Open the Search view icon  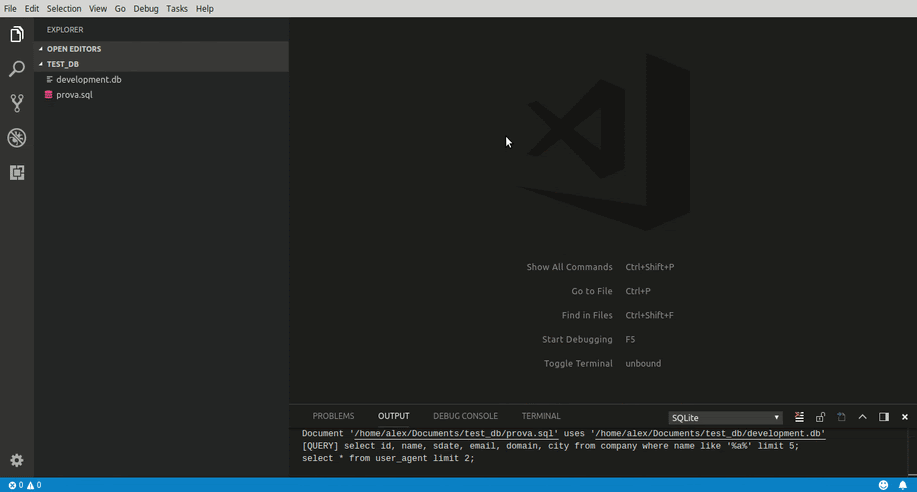[x=17, y=69]
